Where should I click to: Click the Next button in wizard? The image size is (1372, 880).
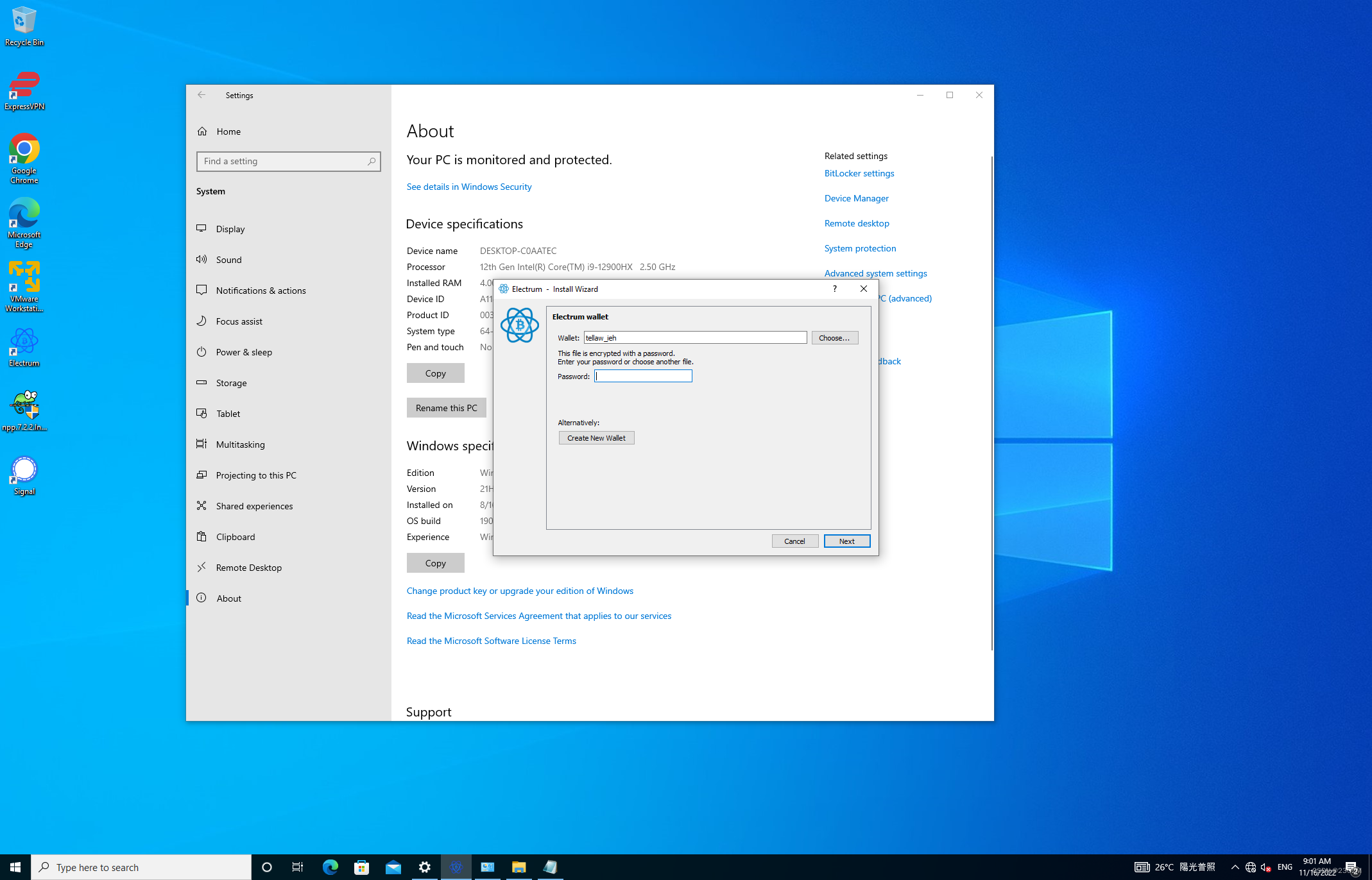pyautogui.click(x=846, y=541)
